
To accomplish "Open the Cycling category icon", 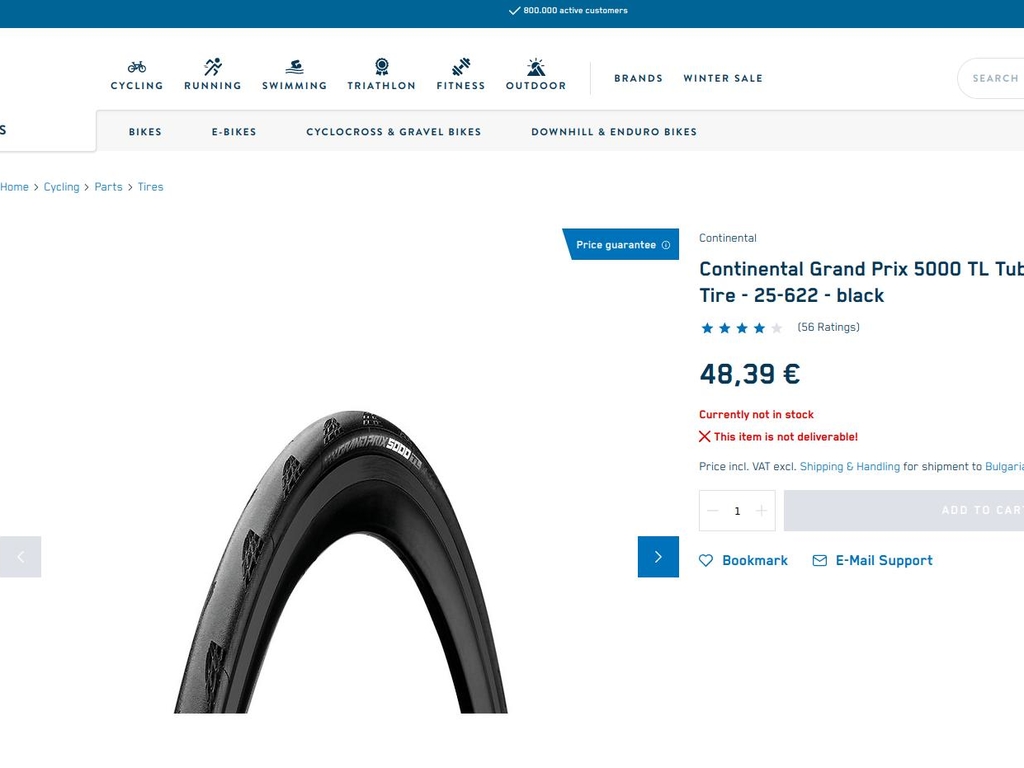I will point(136,67).
